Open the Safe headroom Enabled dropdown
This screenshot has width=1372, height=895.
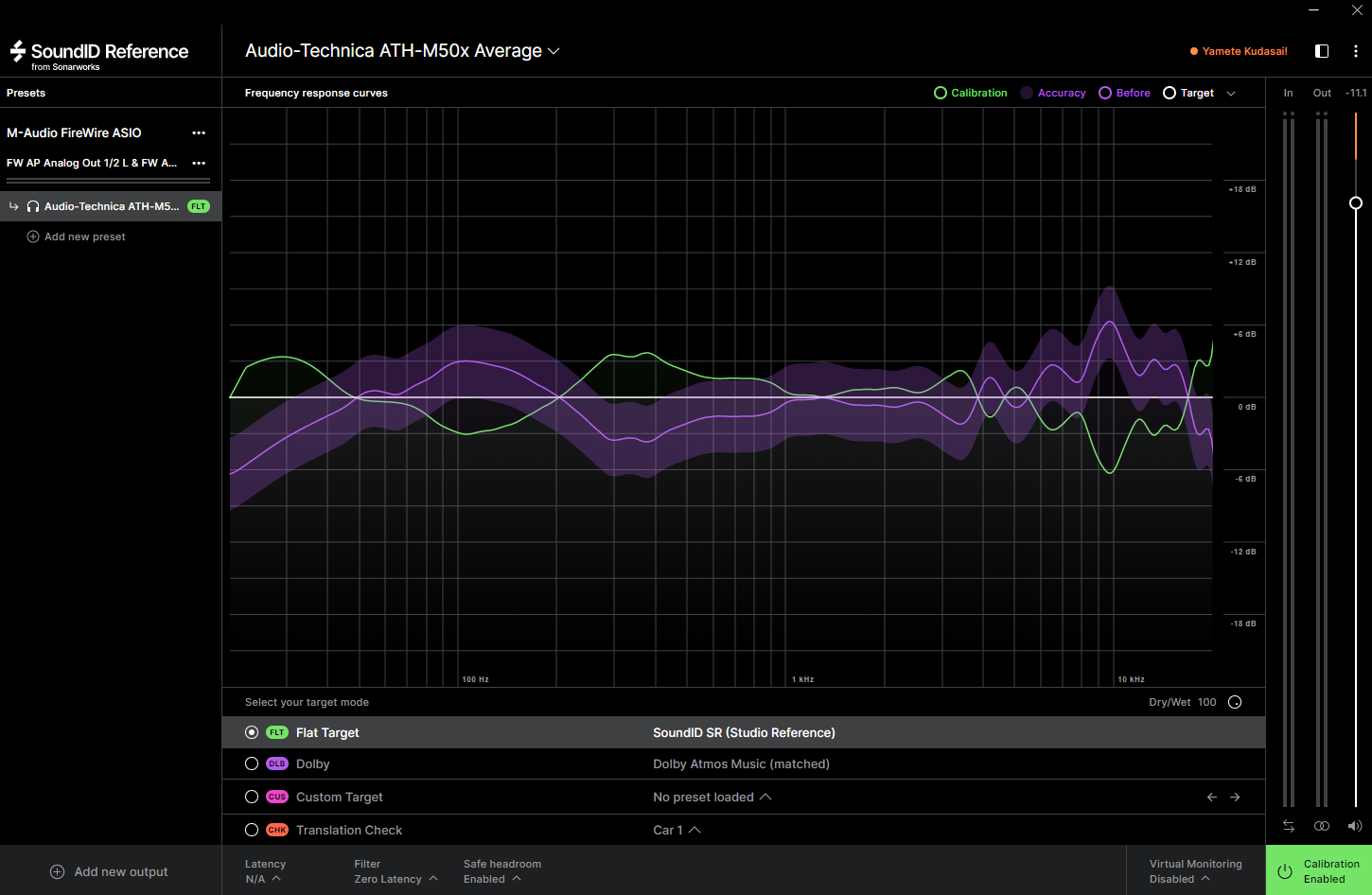502,871
